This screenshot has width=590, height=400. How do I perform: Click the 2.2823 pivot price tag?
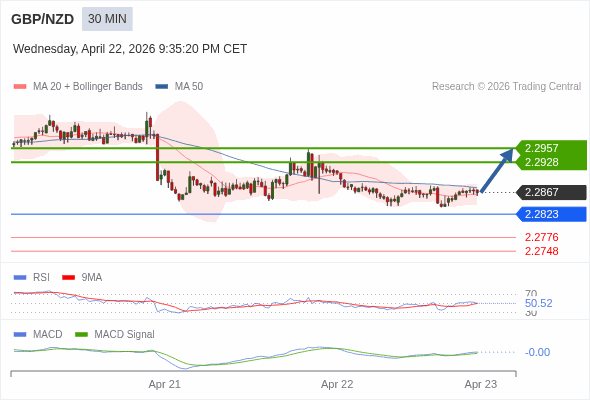pyautogui.click(x=551, y=214)
